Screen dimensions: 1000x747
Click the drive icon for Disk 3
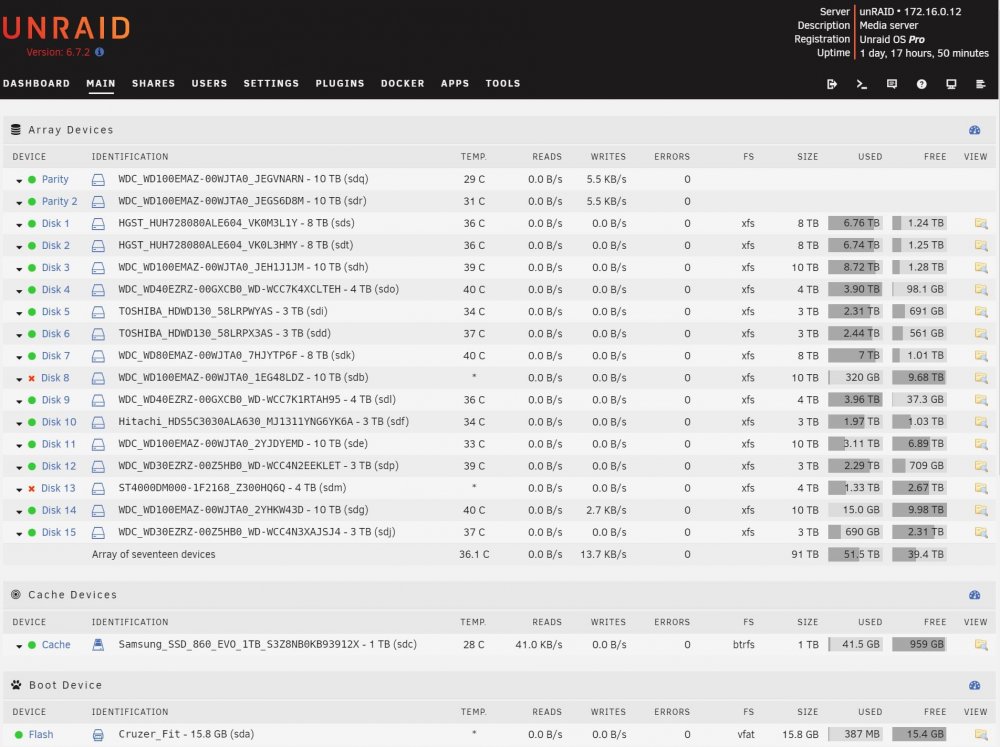tap(98, 268)
